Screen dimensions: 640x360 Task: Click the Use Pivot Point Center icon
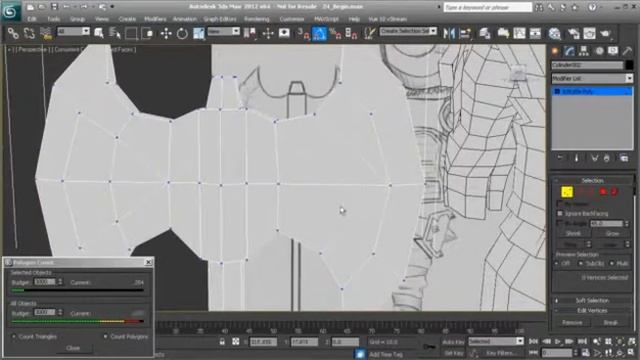(x=250, y=33)
